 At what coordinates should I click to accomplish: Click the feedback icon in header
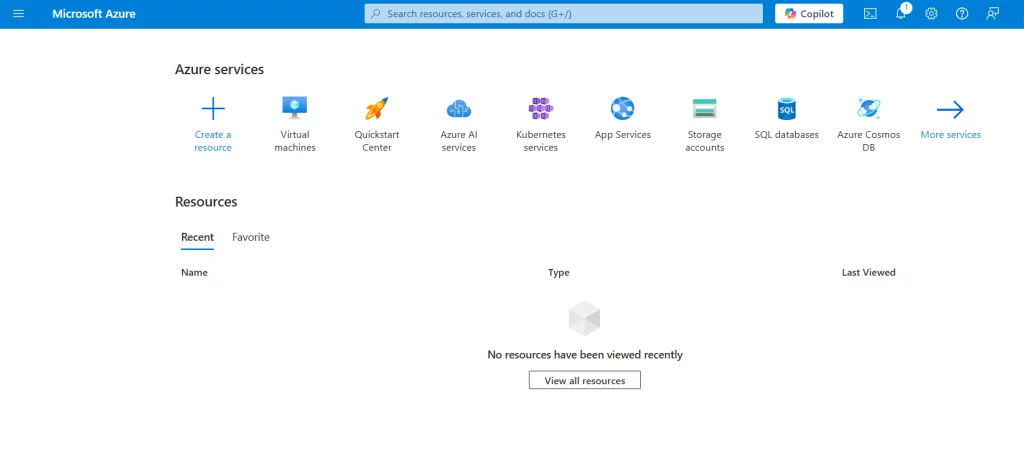pos(993,14)
